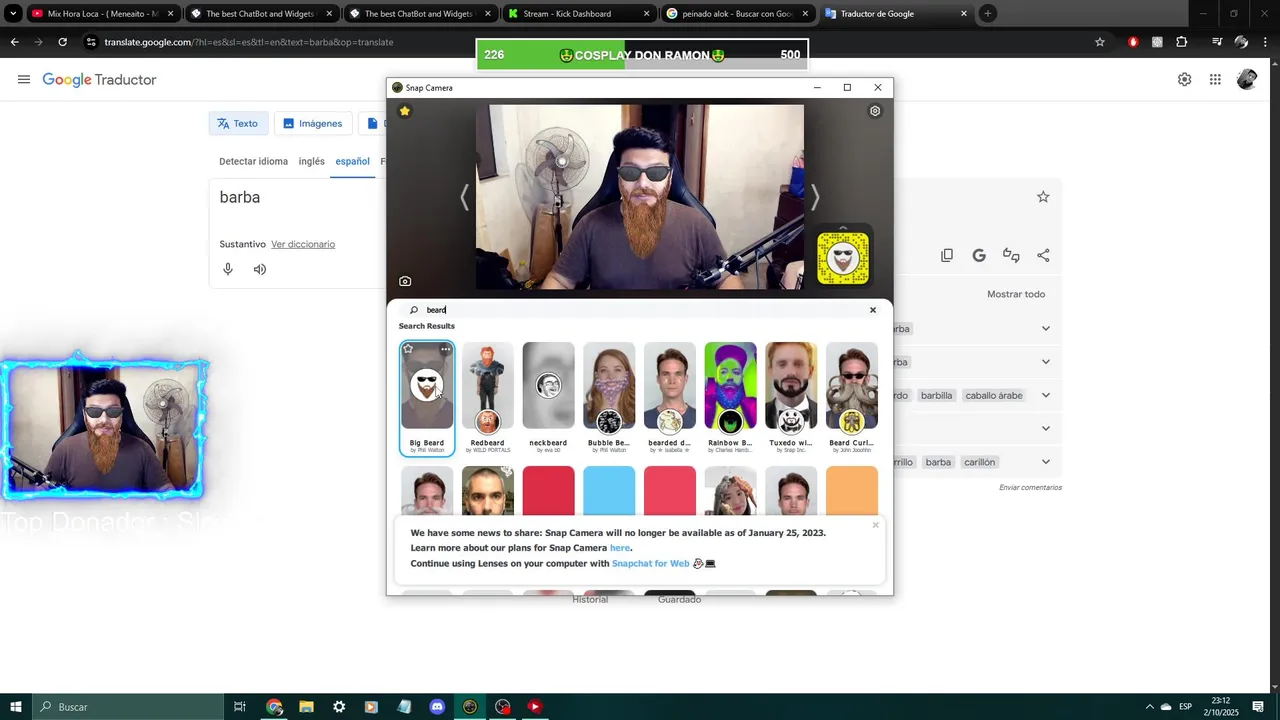This screenshot has height=720, width=1280.
Task: Select the Bubble Beard lens by Phil Walton
Action: (x=609, y=397)
